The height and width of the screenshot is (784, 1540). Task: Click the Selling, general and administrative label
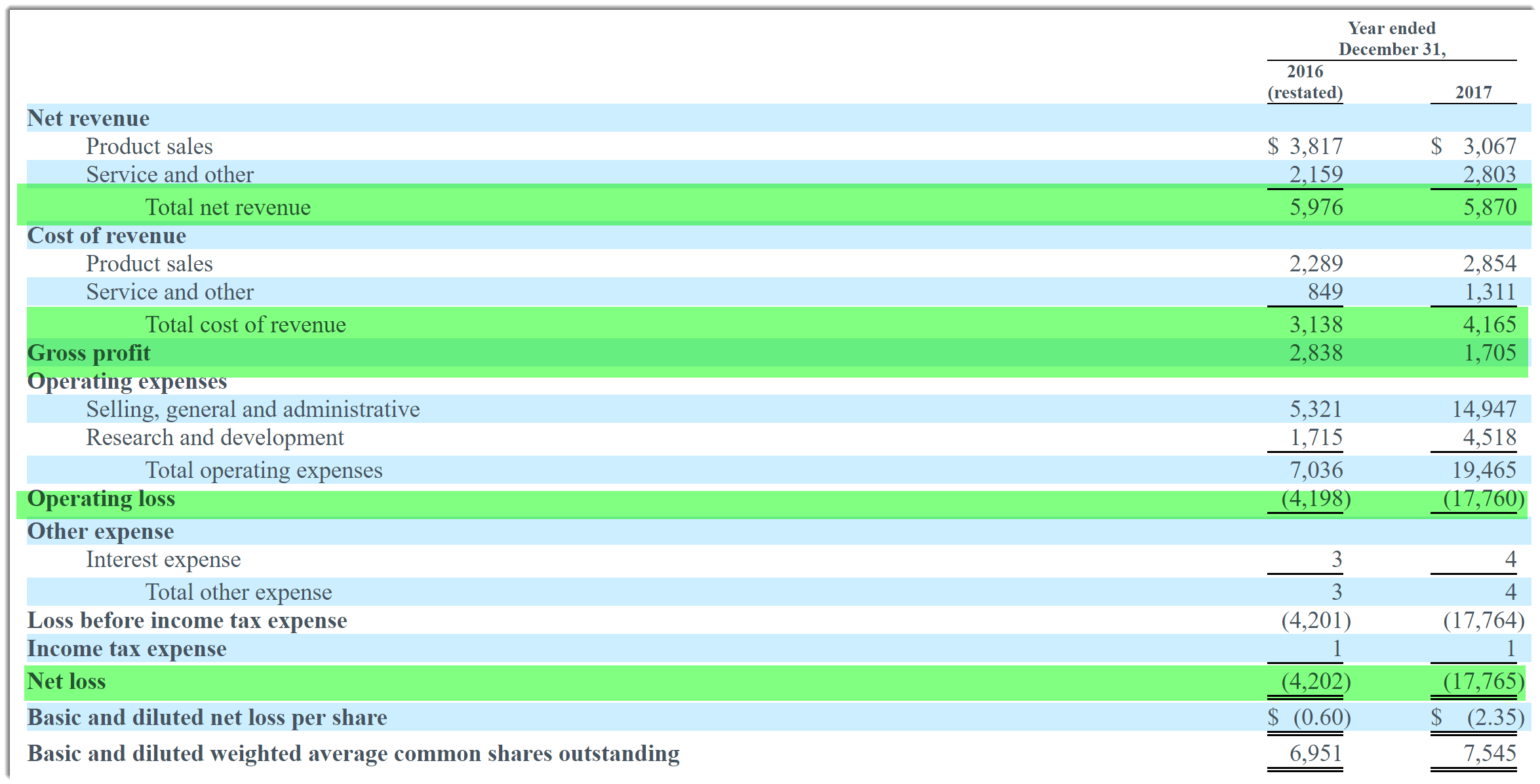[x=252, y=409]
